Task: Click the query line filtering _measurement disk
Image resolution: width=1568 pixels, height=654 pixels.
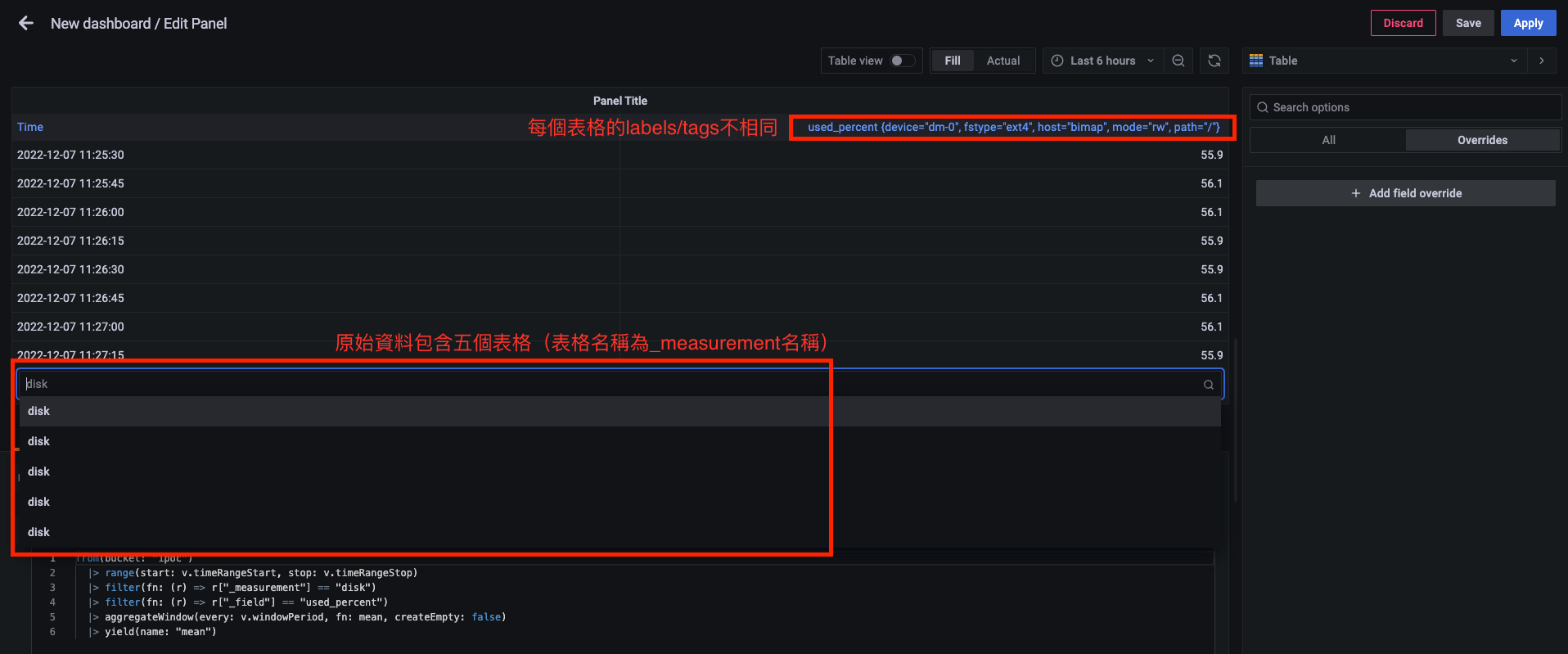Action: click(x=232, y=588)
